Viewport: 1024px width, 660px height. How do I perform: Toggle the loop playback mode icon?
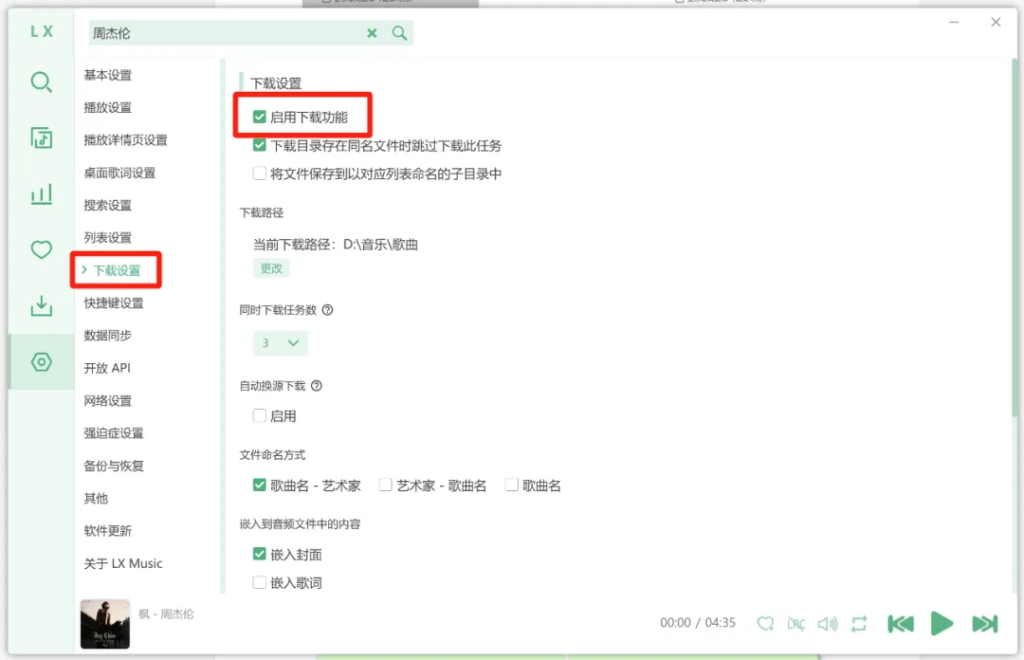pos(859,623)
